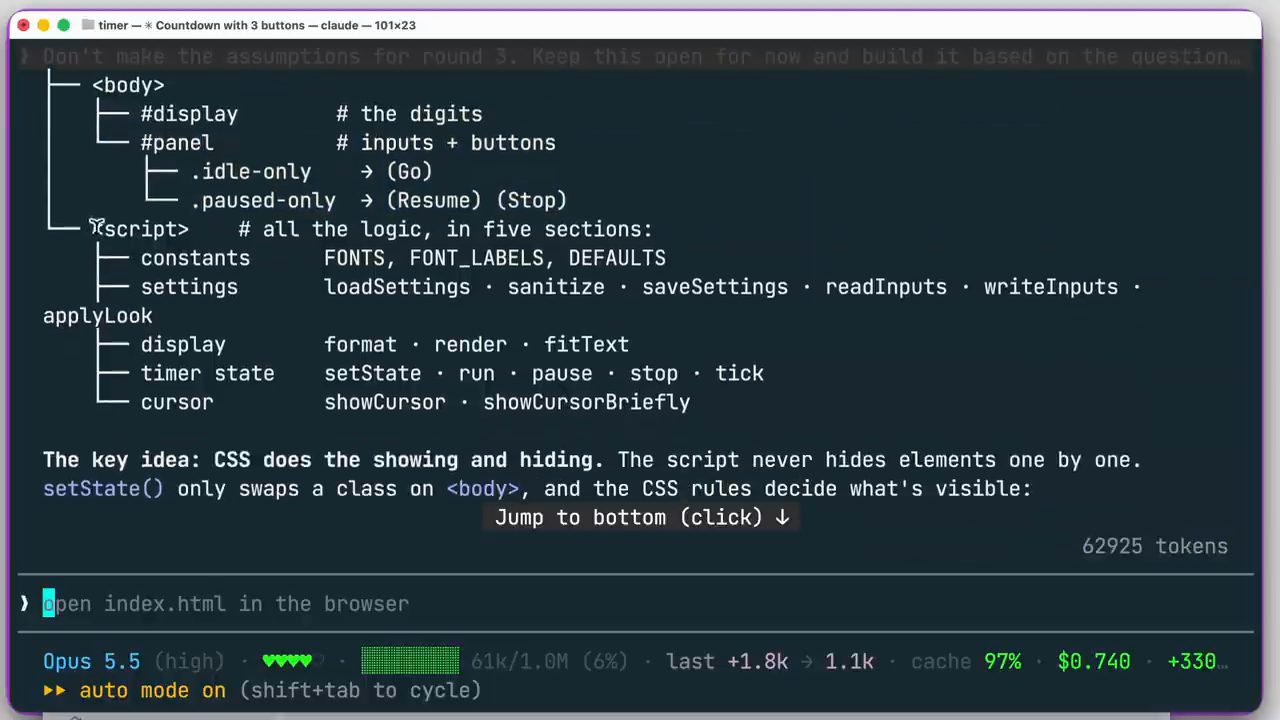Click the "FONT_LABELS," constant name
The image size is (1280, 720).
pyautogui.click(x=476, y=258)
